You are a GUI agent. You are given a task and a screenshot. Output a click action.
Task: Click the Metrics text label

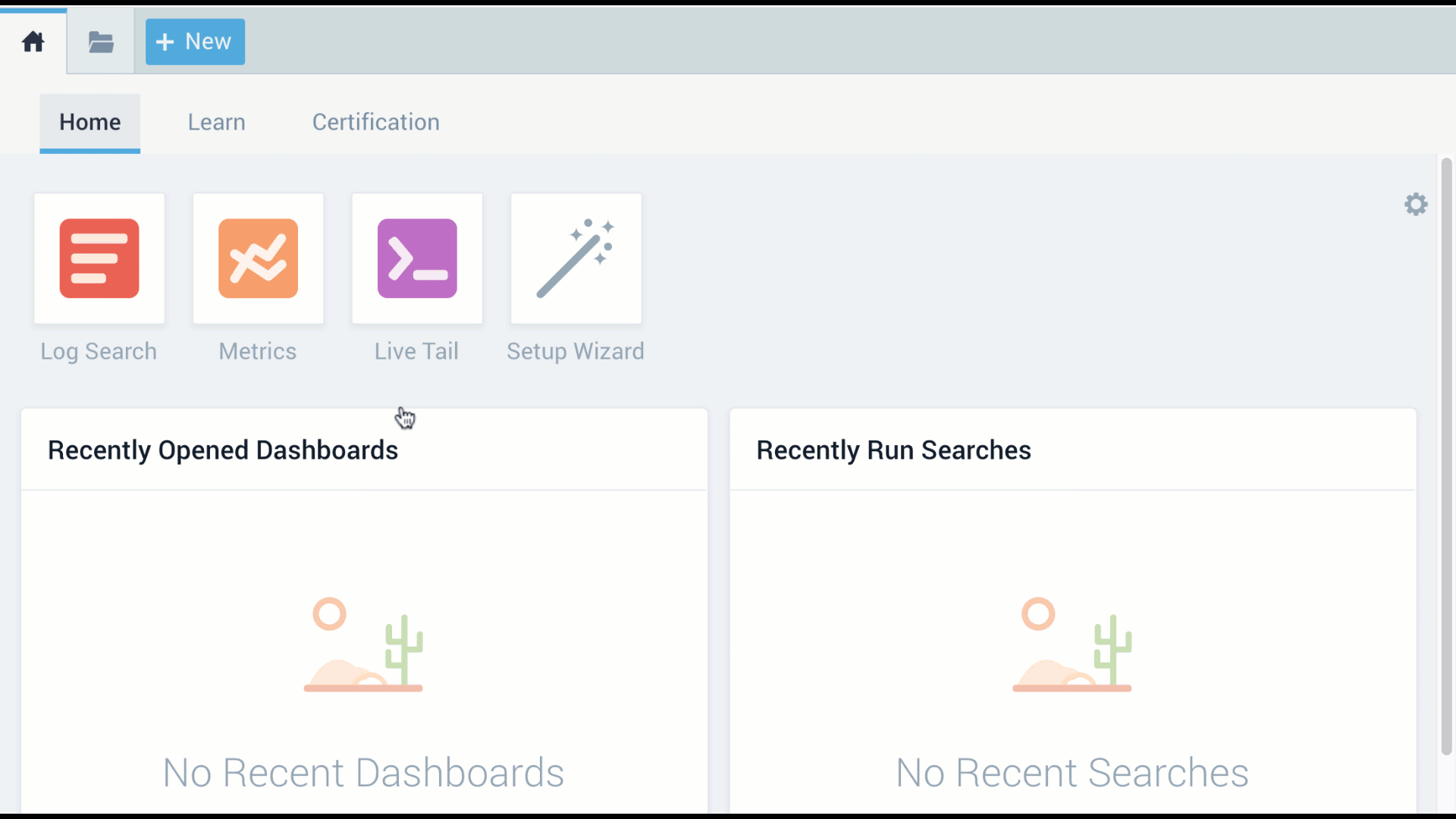(258, 351)
